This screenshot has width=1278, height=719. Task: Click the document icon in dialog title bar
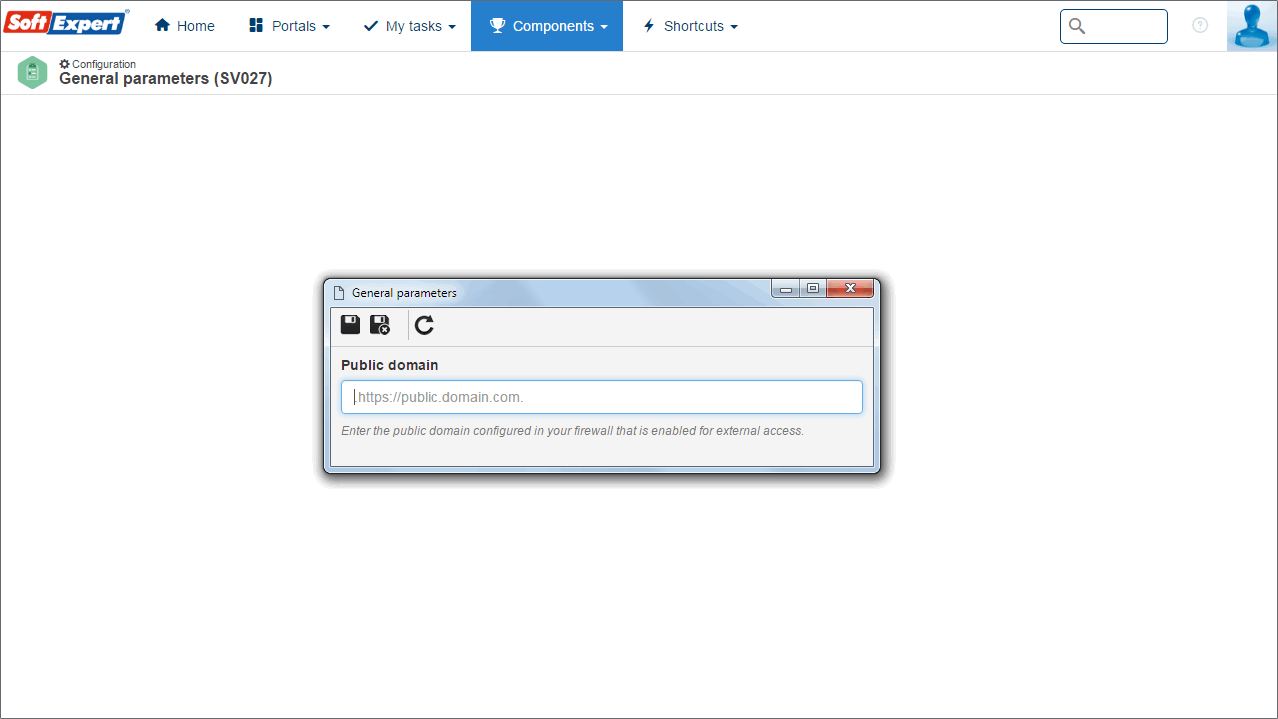[x=339, y=293]
